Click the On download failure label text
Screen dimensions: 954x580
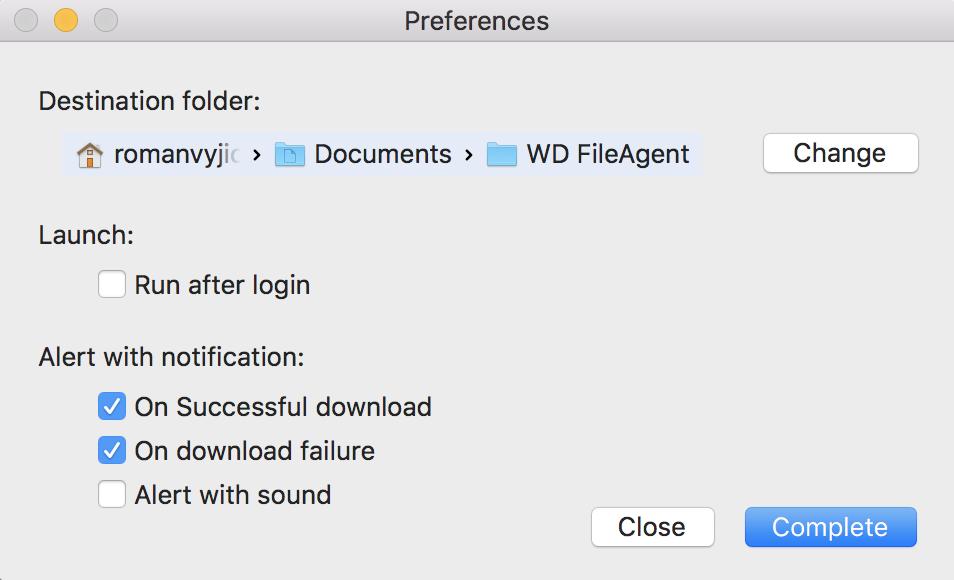pos(254,451)
